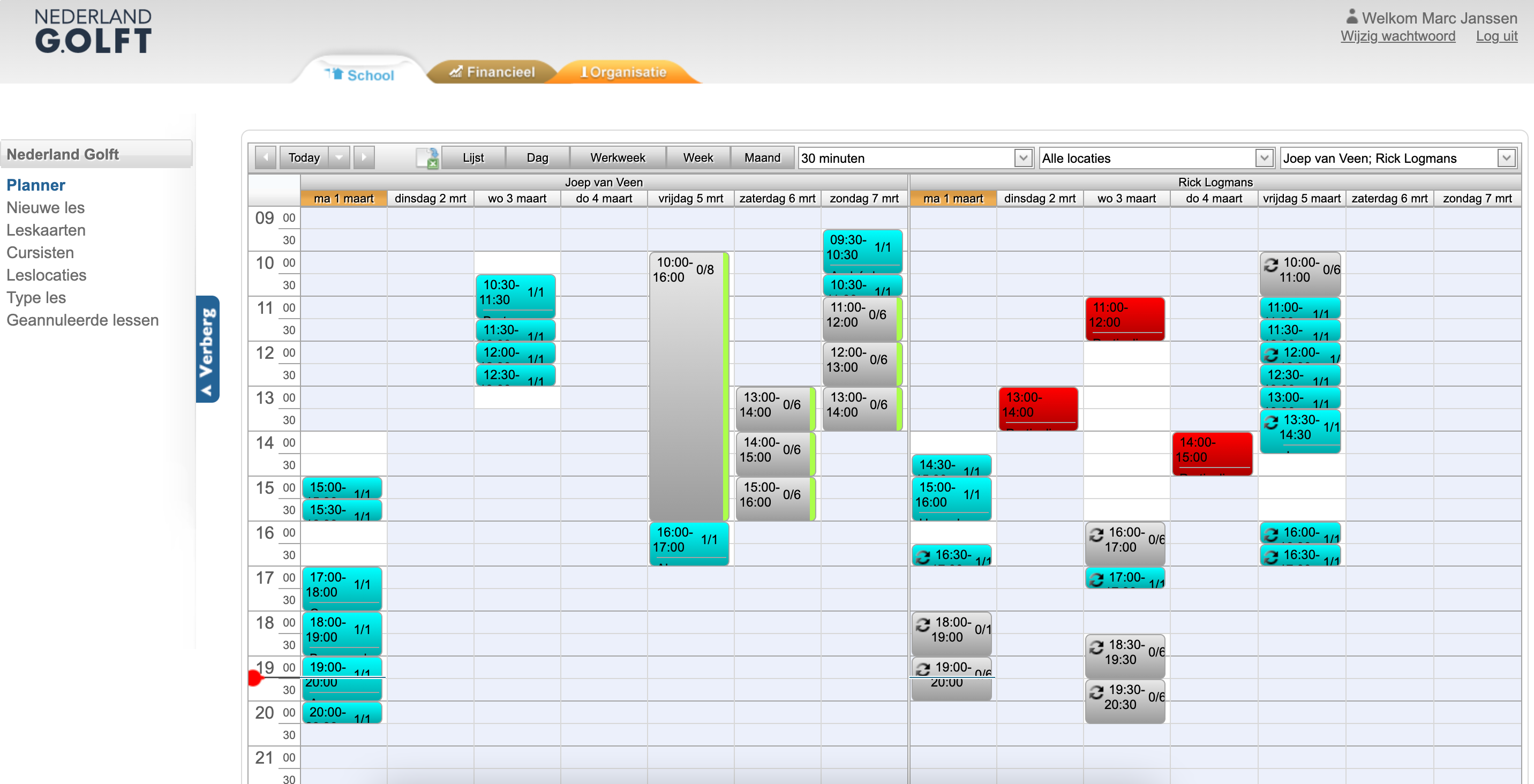This screenshot has width=1534, height=784.
Task: Click recurring icon on Rick's Wednesday 19:30-20:30 lesson
Action: [1096, 692]
